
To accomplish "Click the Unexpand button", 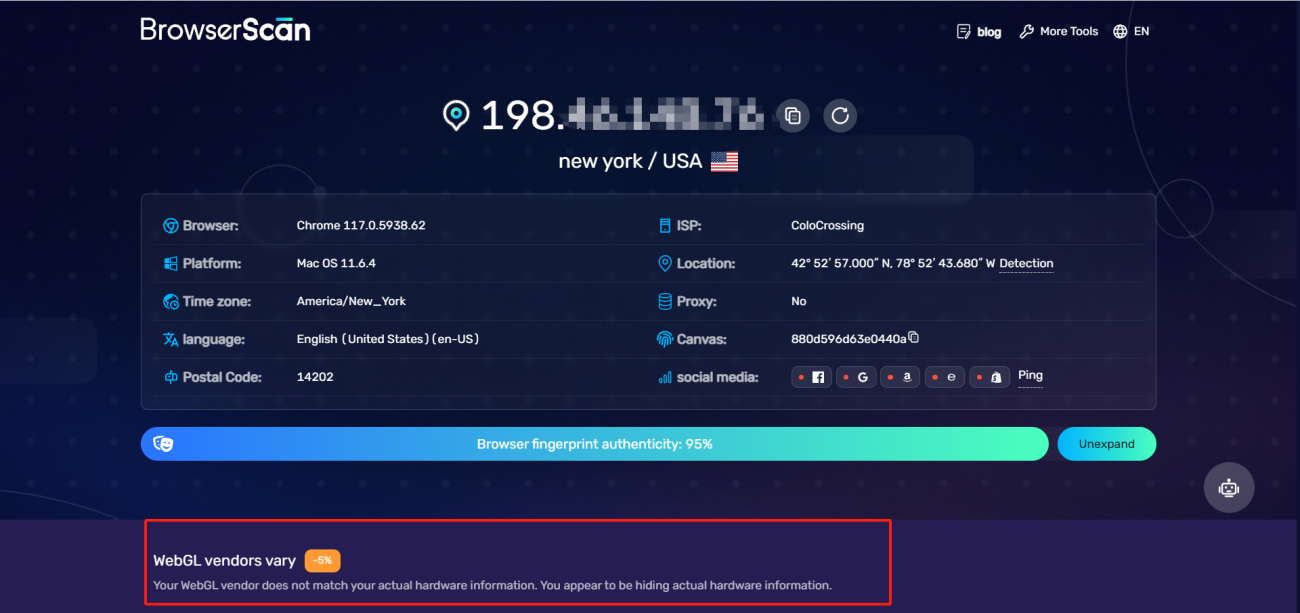I will [1107, 444].
